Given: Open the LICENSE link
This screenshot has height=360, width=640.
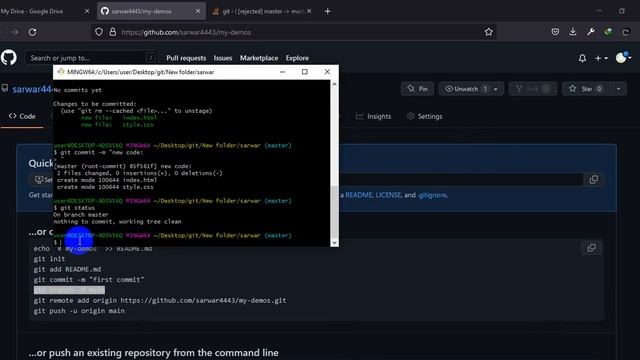Looking at the screenshot, I should [x=388, y=195].
